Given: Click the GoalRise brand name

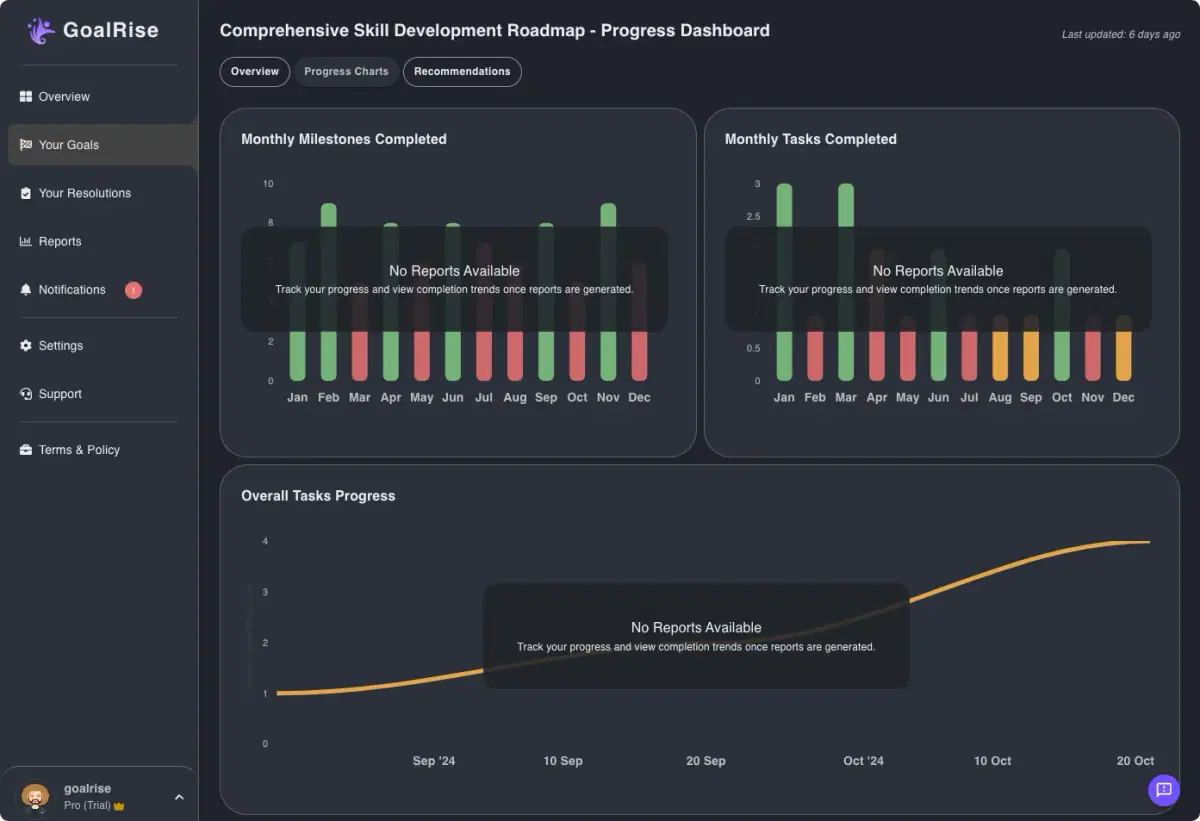Looking at the screenshot, I should pos(111,30).
